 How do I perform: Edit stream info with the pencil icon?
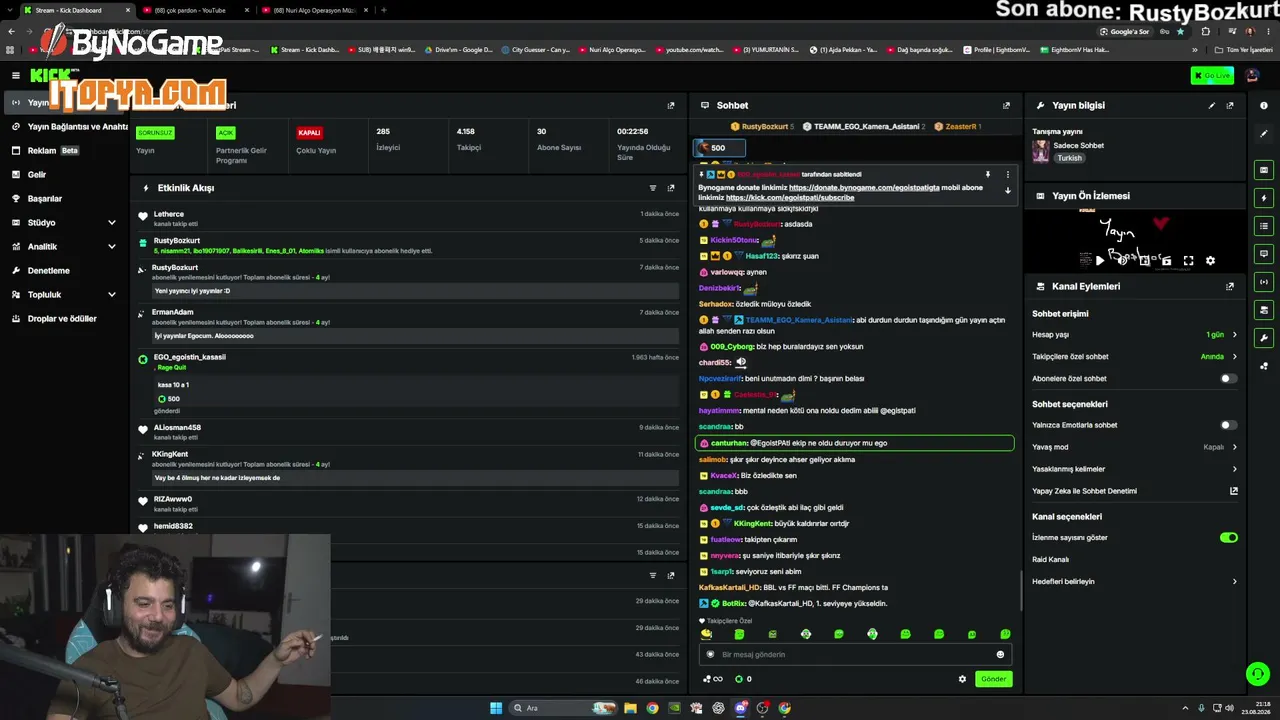coord(1212,105)
